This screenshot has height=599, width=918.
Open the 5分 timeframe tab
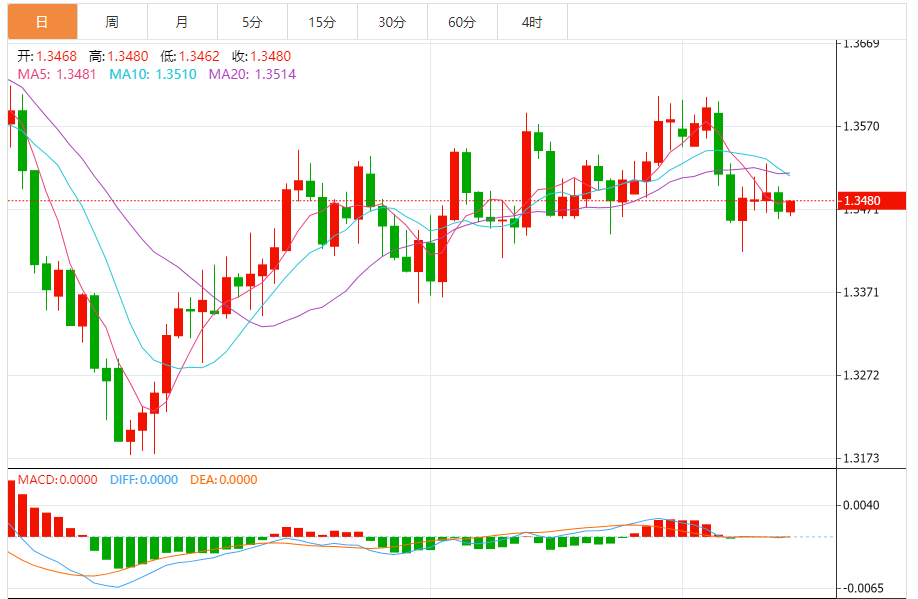pos(252,22)
